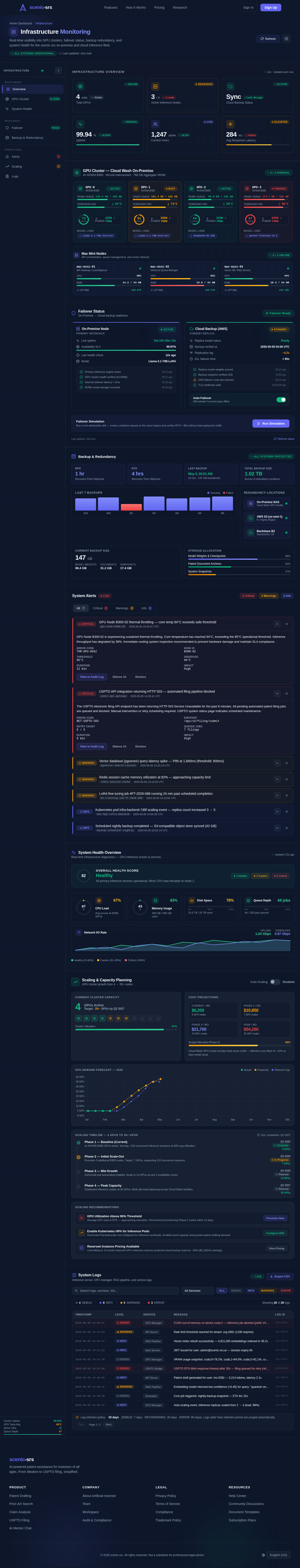Open settings gear icon beside Refresh
Image resolution: width=300 pixels, height=1568 pixels.
tap(287, 38)
